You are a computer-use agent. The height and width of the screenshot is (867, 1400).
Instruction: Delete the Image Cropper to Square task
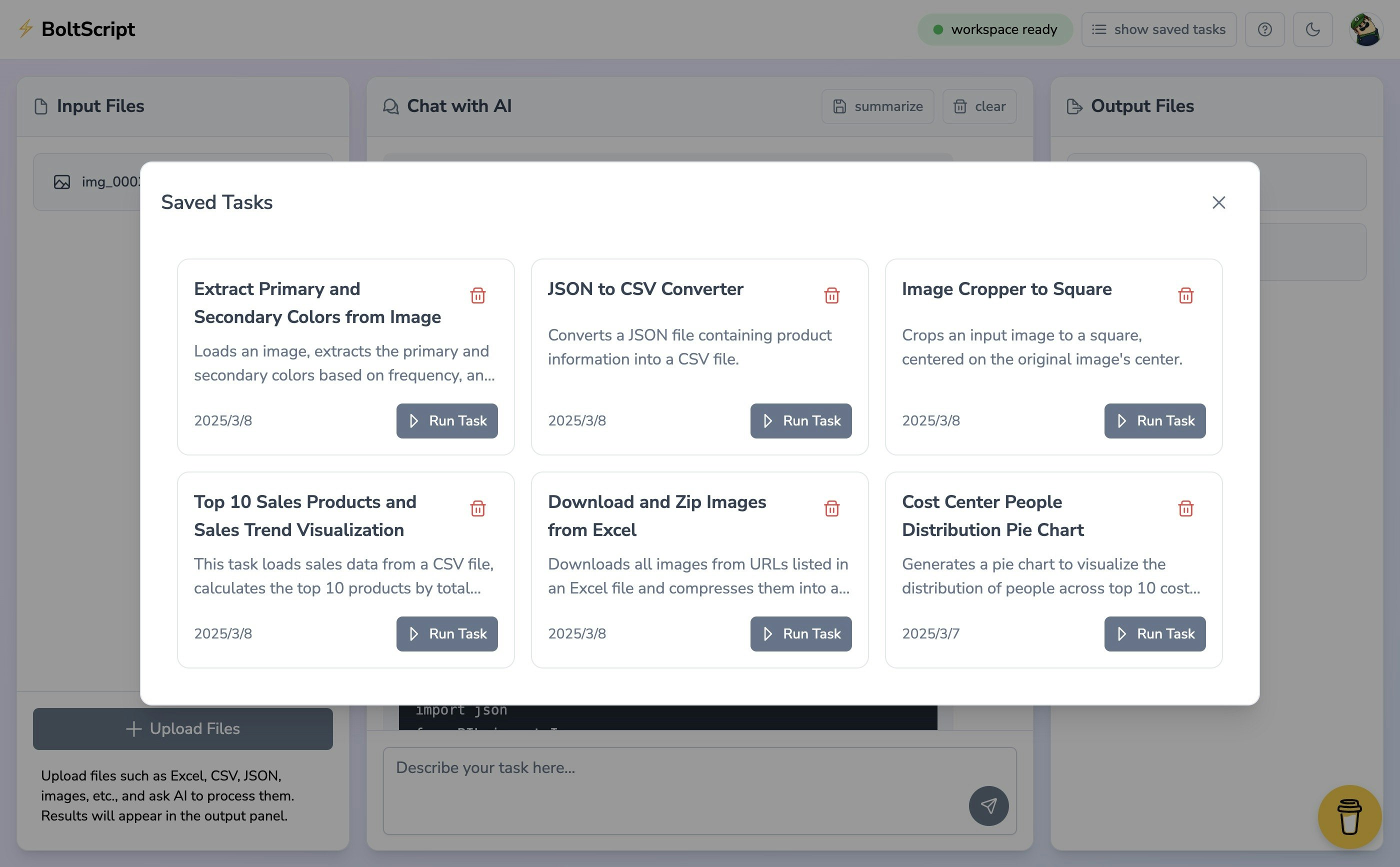[x=1185, y=295]
